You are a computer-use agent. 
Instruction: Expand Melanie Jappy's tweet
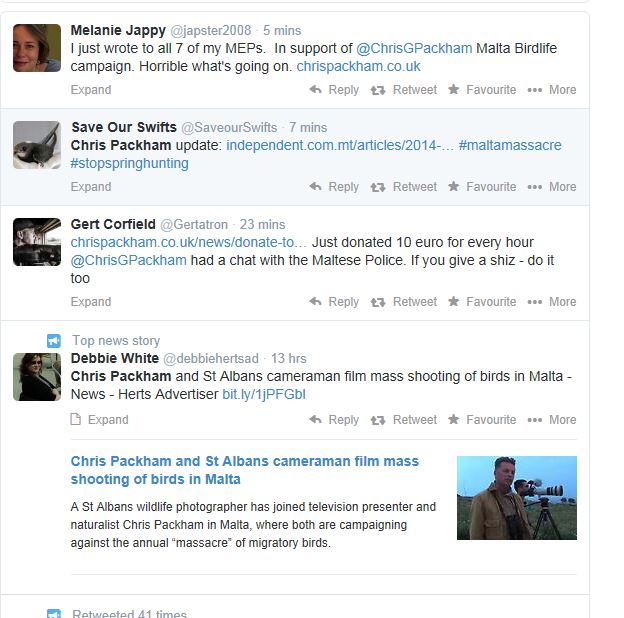[x=91, y=90]
